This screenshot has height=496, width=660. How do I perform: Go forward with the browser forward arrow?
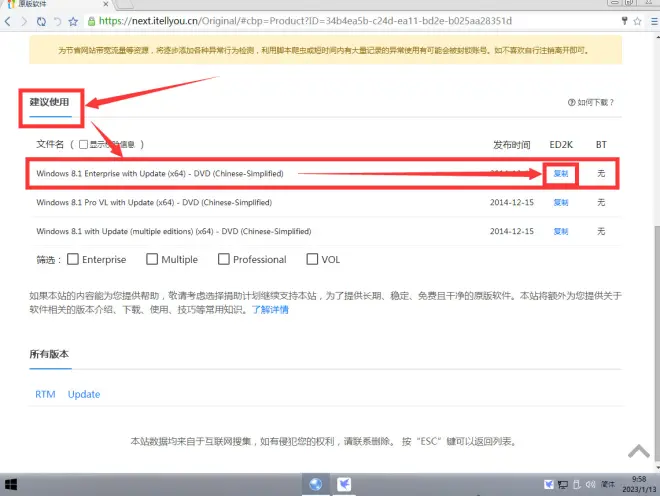click(24, 21)
